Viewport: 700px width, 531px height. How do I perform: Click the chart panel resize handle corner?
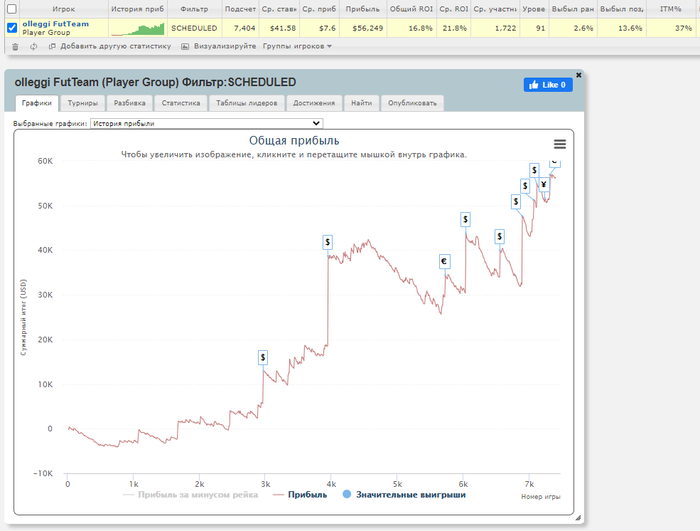point(578,518)
